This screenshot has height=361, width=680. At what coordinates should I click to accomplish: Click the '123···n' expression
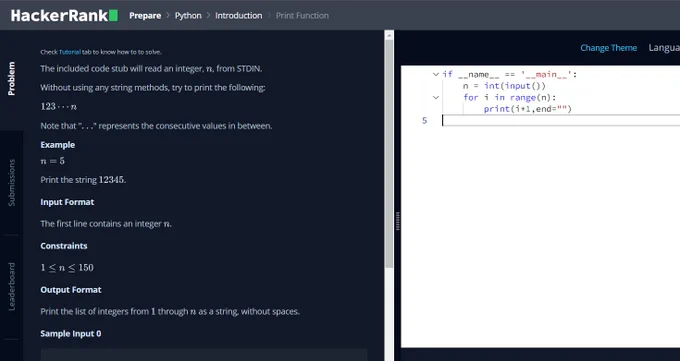(59, 106)
